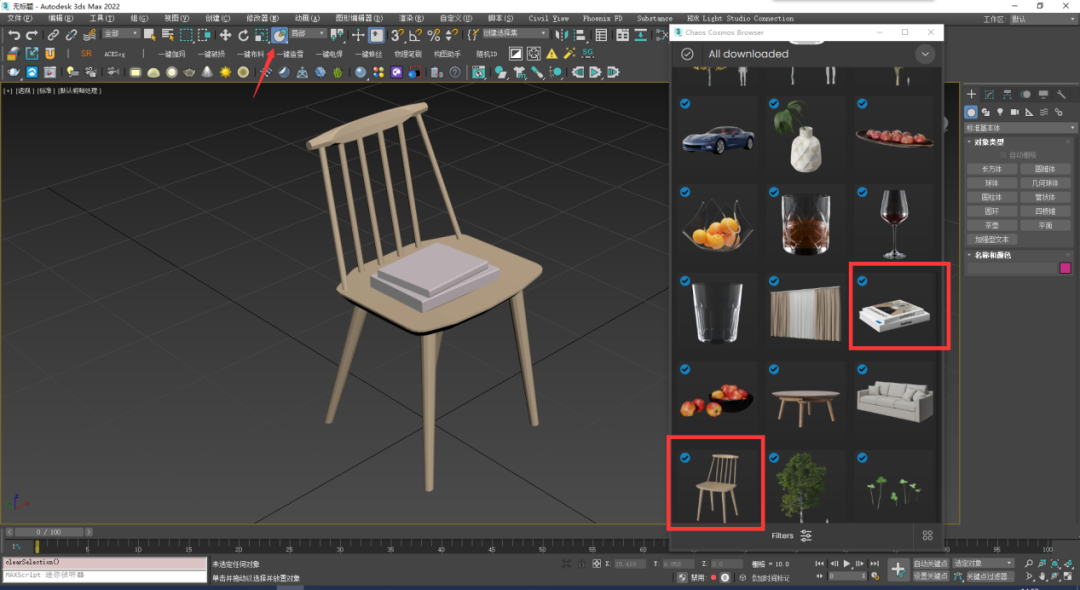The width and height of the screenshot is (1080, 590).
Task: Open Chaos Cosmos Browser from toolbar
Action: click(x=280, y=35)
